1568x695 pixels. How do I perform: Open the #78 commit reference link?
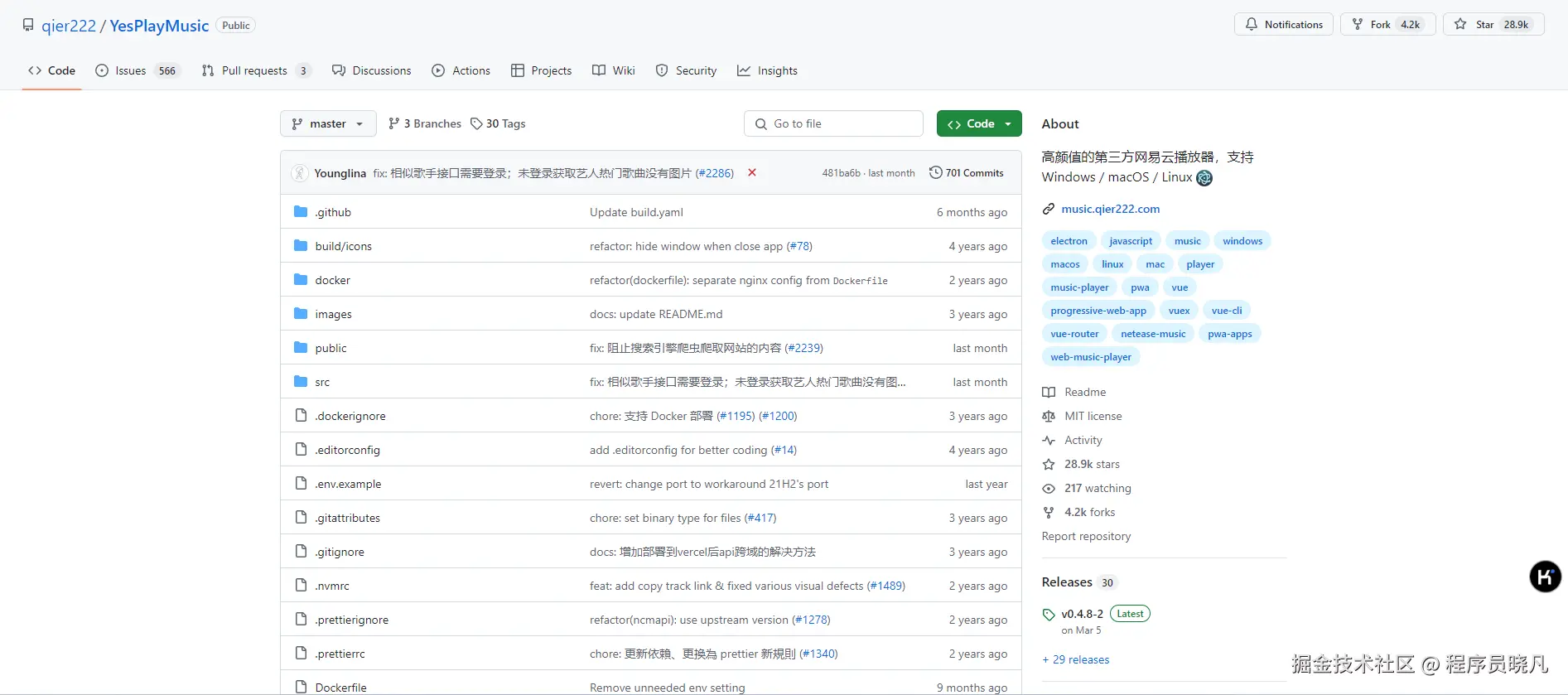[799, 246]
